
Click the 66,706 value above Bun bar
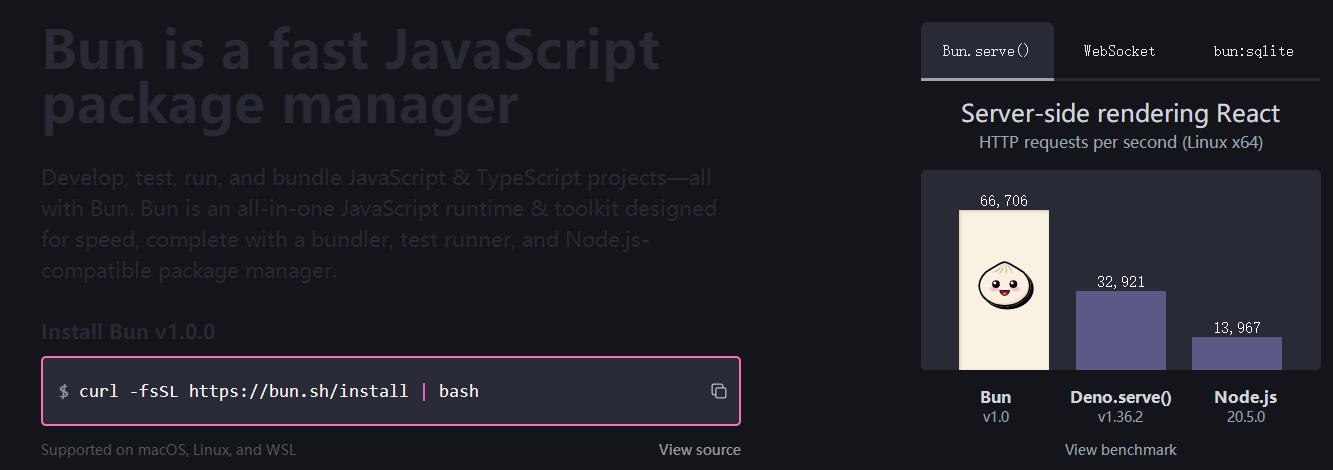coord(1003,201)
